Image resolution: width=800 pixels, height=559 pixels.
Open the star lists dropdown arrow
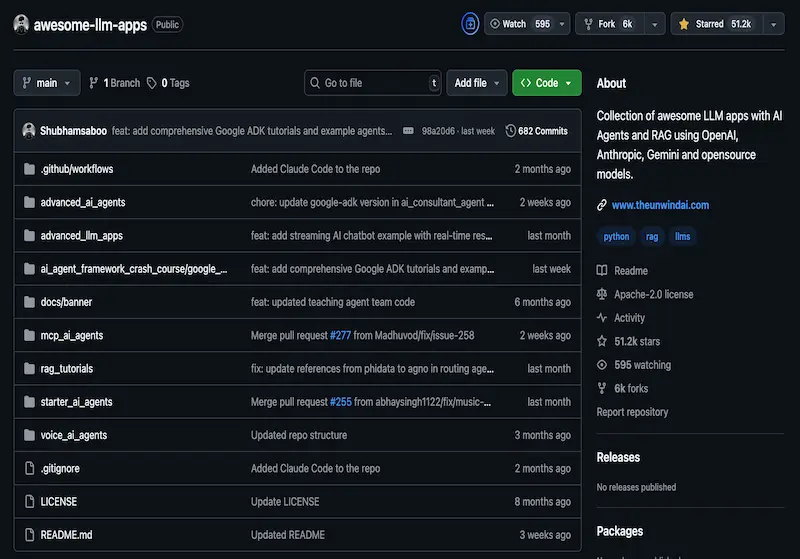[x=773, y=24]
